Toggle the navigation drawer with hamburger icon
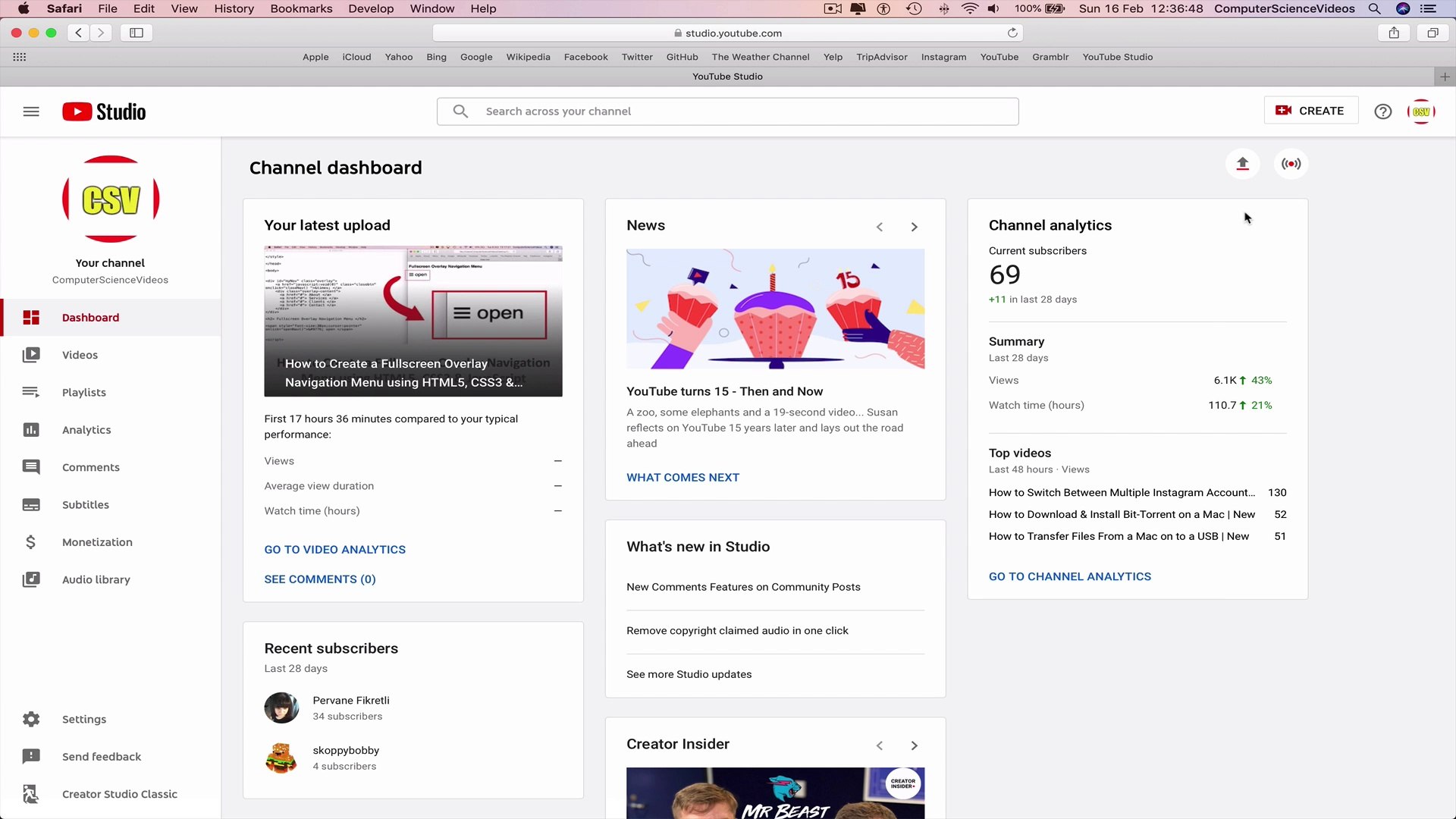This screenshot has height=819, width=1456. pyautogui.click(x=31, y=111)
